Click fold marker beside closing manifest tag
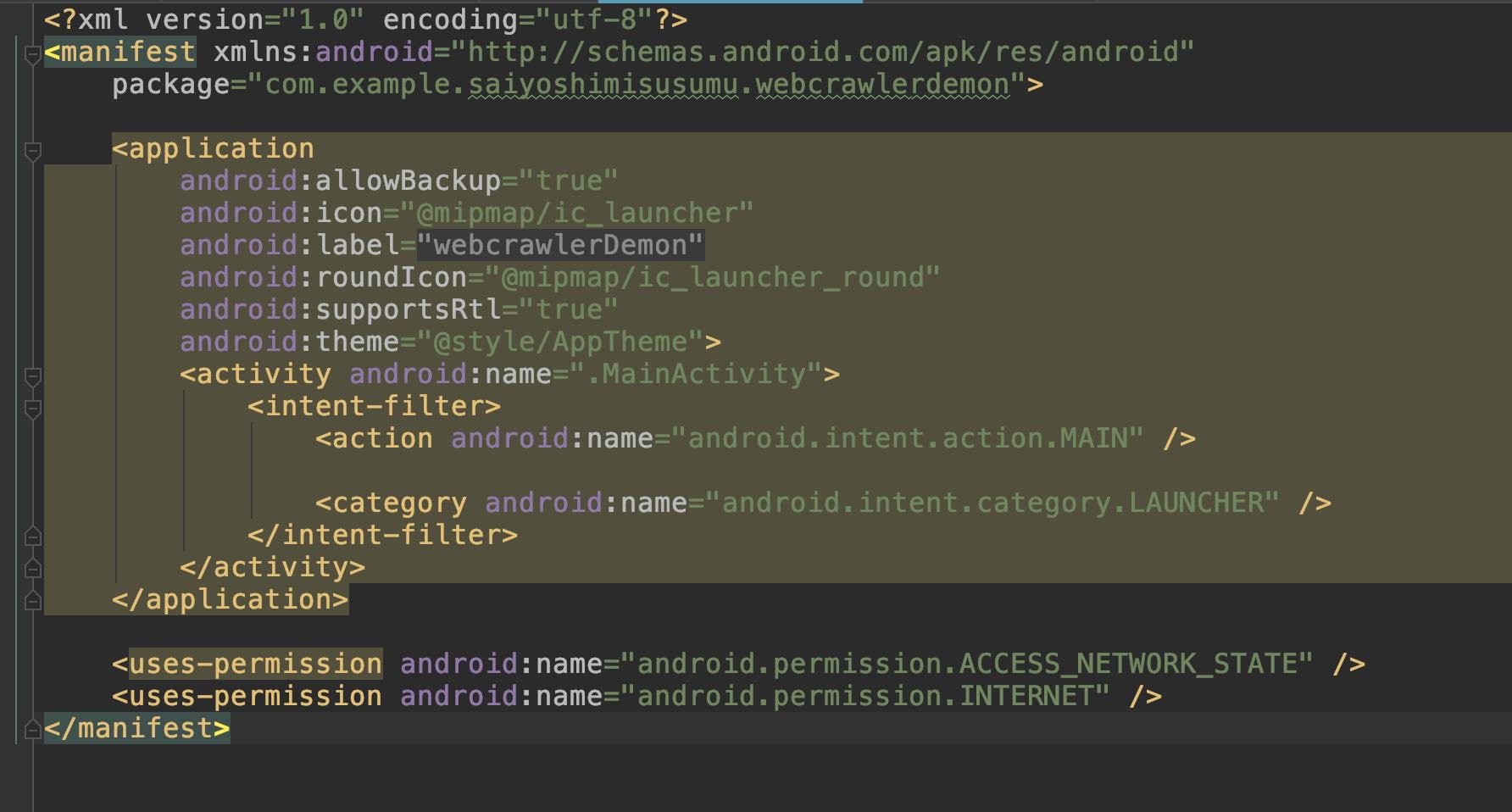Screen dimensions: 1512x812 32,728
